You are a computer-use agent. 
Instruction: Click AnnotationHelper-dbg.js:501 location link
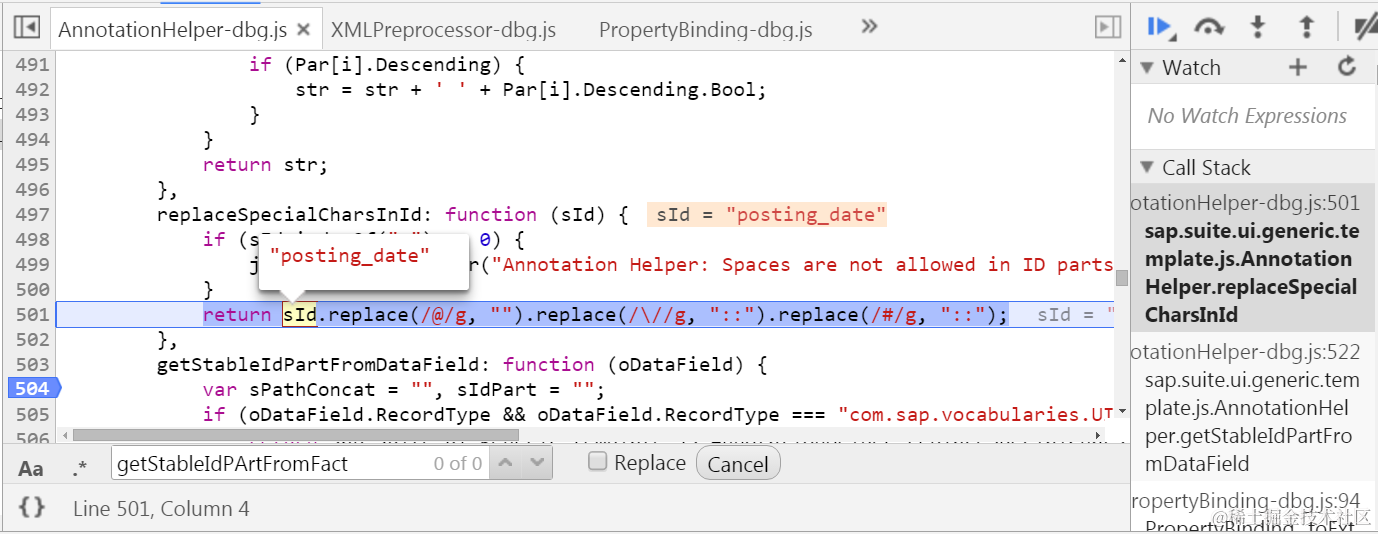tap(1246, 203)
